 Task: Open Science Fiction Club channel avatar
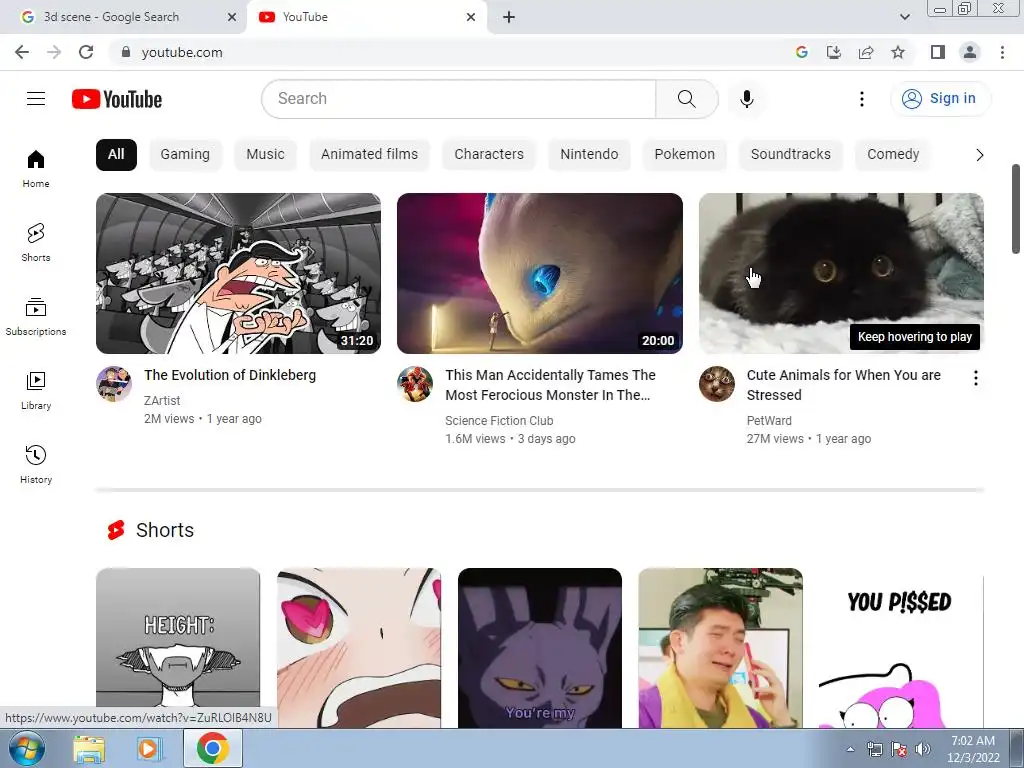pos(415,384)
